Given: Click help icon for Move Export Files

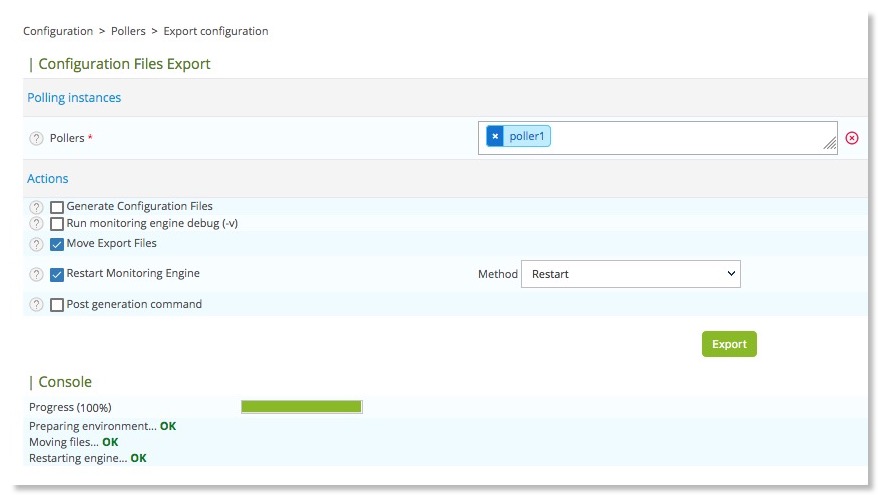Looking at the screenshot, I should 37,244.
